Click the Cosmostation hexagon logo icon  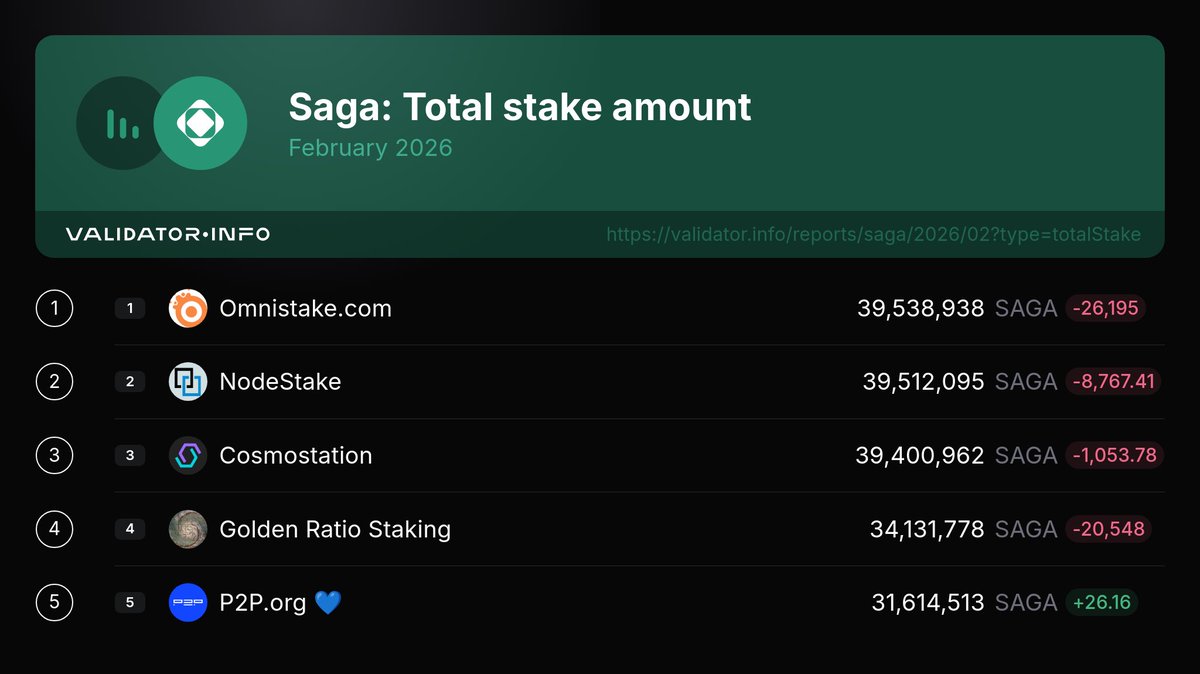(188, 456)
